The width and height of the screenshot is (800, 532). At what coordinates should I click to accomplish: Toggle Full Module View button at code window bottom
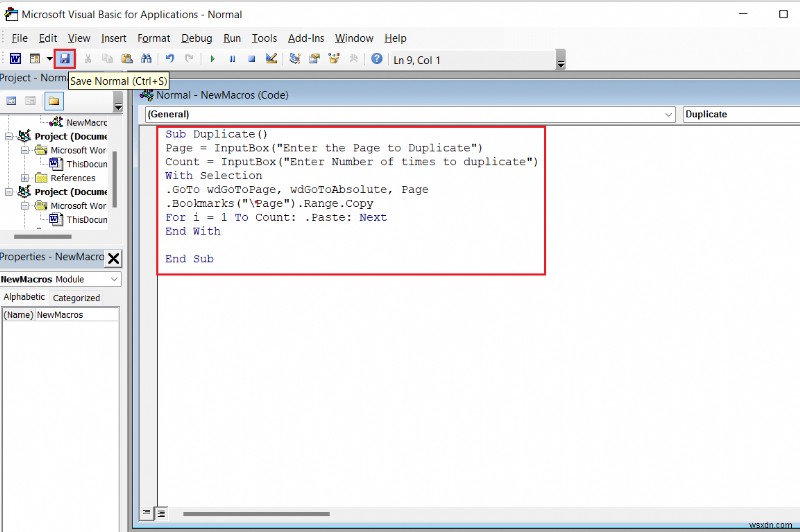(161, 513)
